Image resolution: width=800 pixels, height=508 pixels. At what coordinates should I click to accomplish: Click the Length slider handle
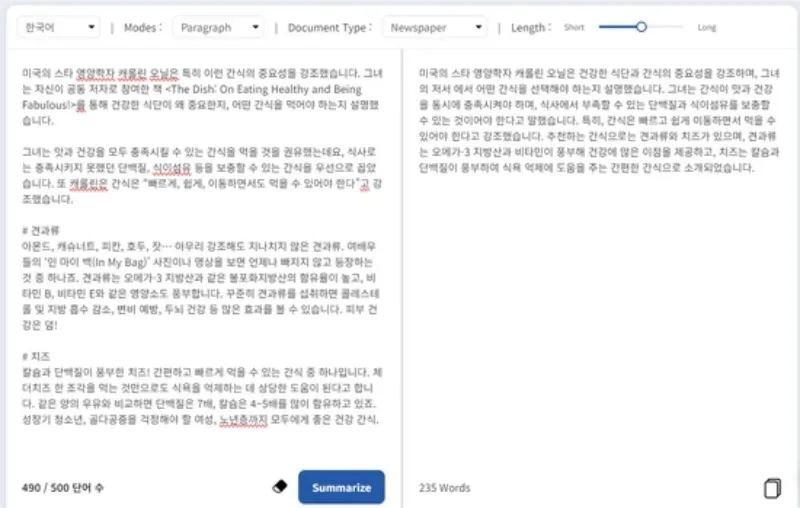pos(641,27)
